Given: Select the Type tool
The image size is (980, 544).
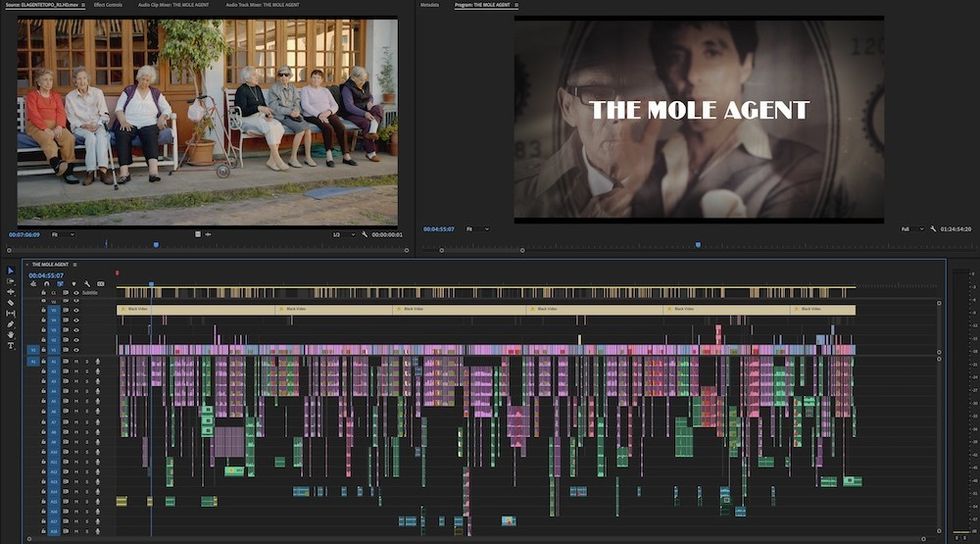Looking at the screenshot, I should [11, 346].
